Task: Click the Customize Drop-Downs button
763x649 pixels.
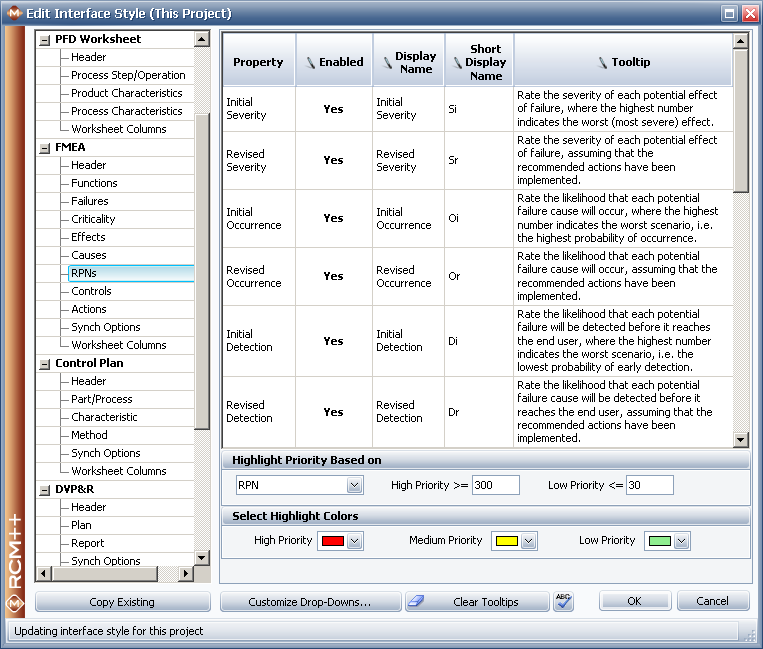Action: tap(310, 602)
